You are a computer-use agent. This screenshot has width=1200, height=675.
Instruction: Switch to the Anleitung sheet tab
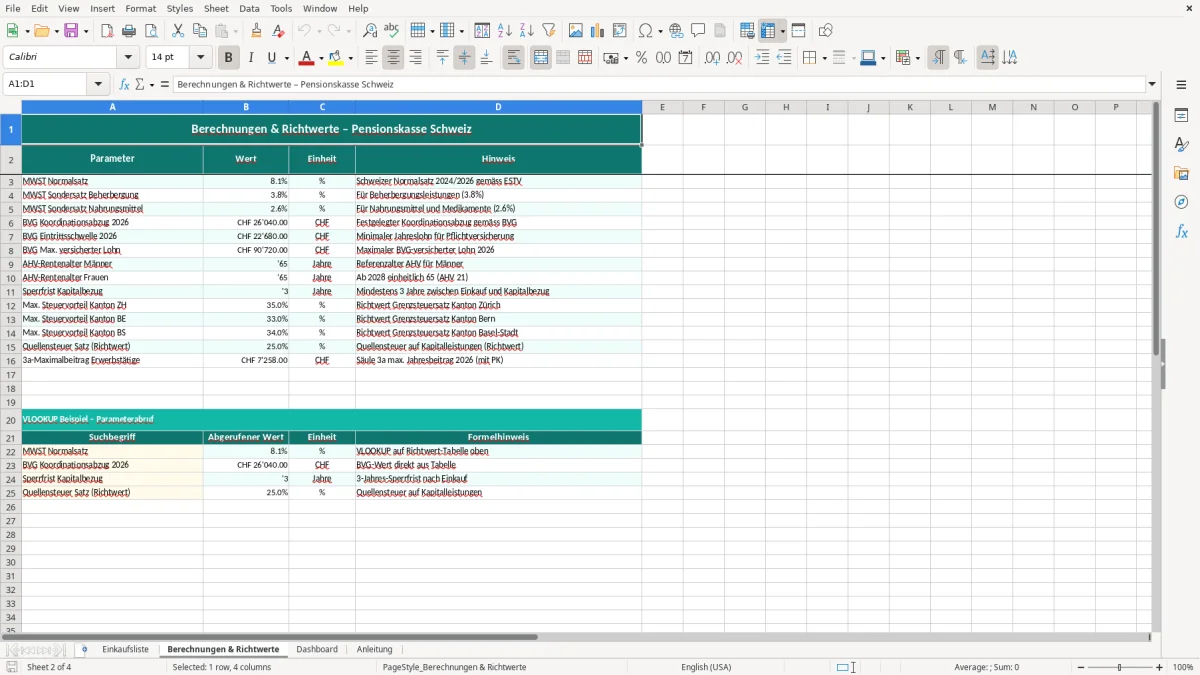pos(375,650)
